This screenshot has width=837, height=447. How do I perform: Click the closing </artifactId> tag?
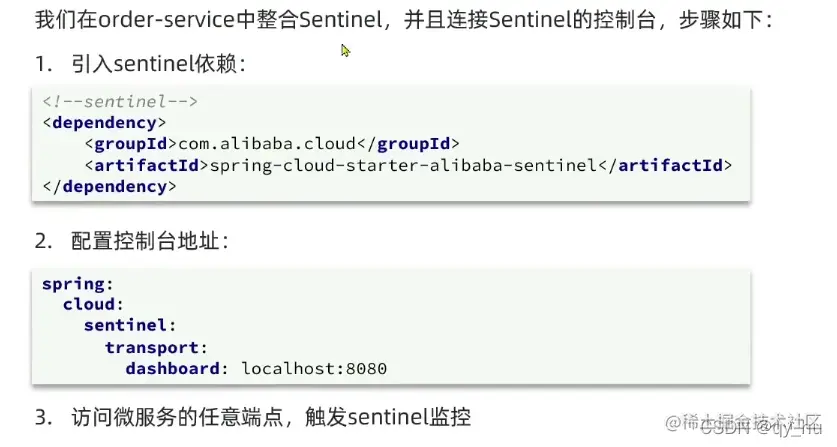665,166
